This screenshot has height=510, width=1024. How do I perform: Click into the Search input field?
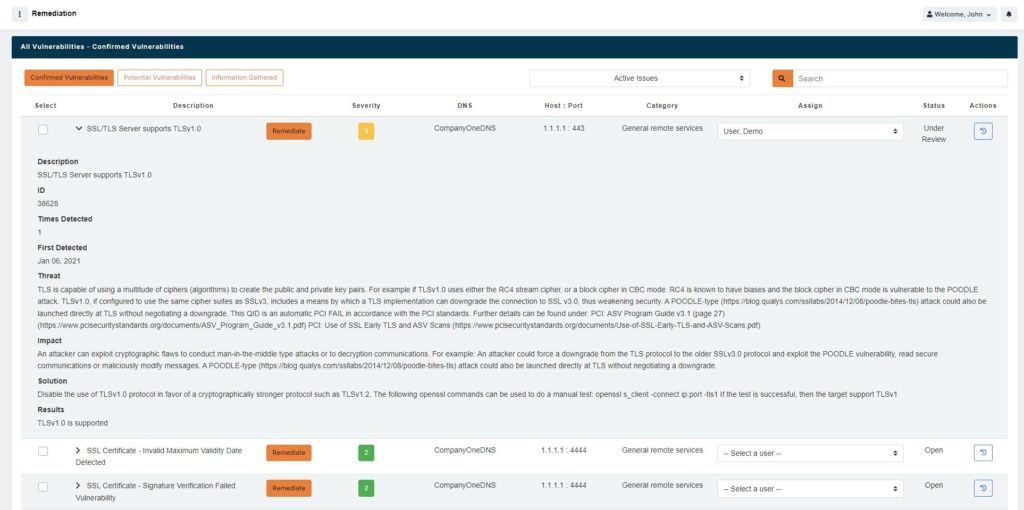point(900,78)
